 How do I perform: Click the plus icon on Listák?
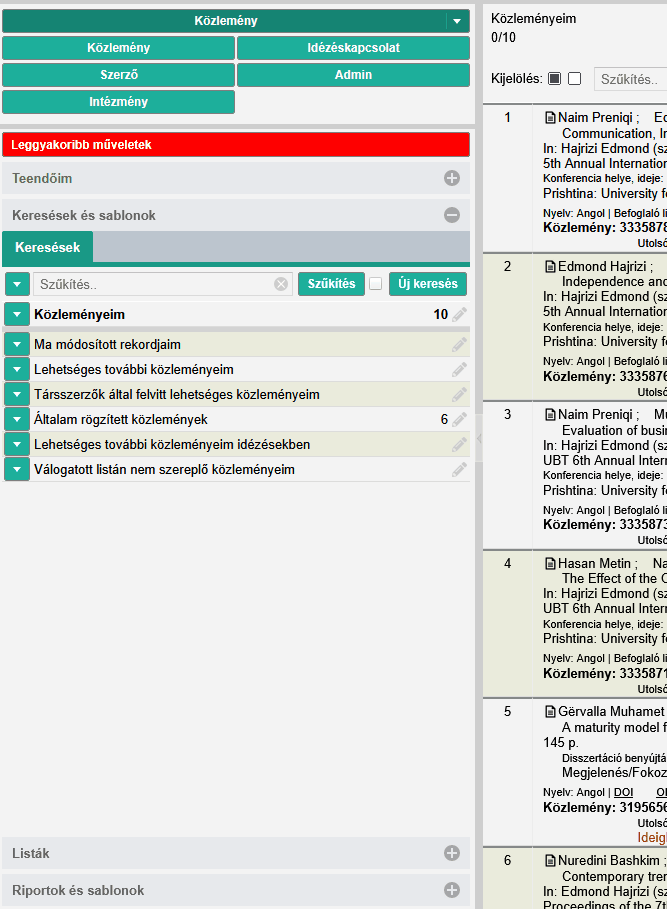pyautogui.click(x=452, y=853)
